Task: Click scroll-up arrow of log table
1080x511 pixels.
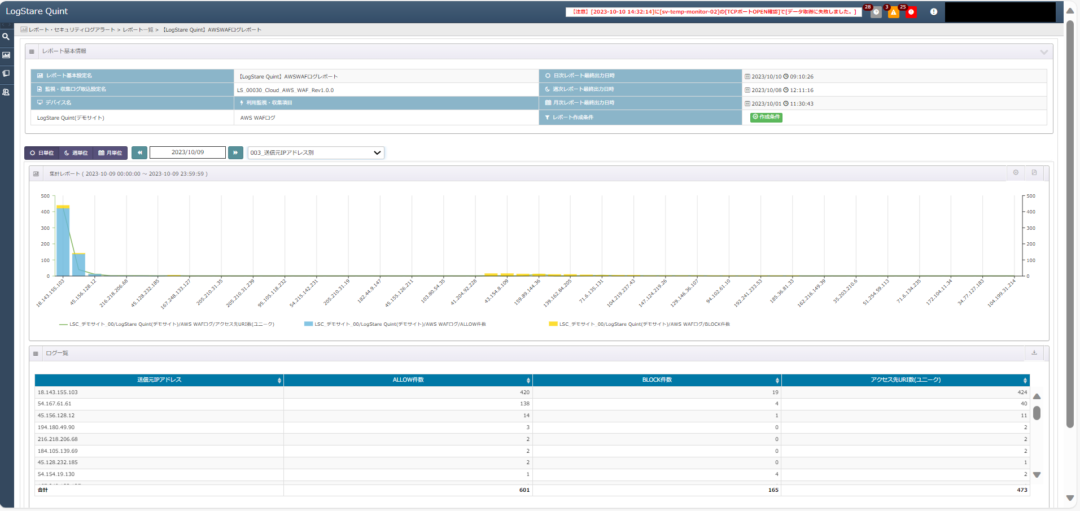Action: click(1037, 396)
